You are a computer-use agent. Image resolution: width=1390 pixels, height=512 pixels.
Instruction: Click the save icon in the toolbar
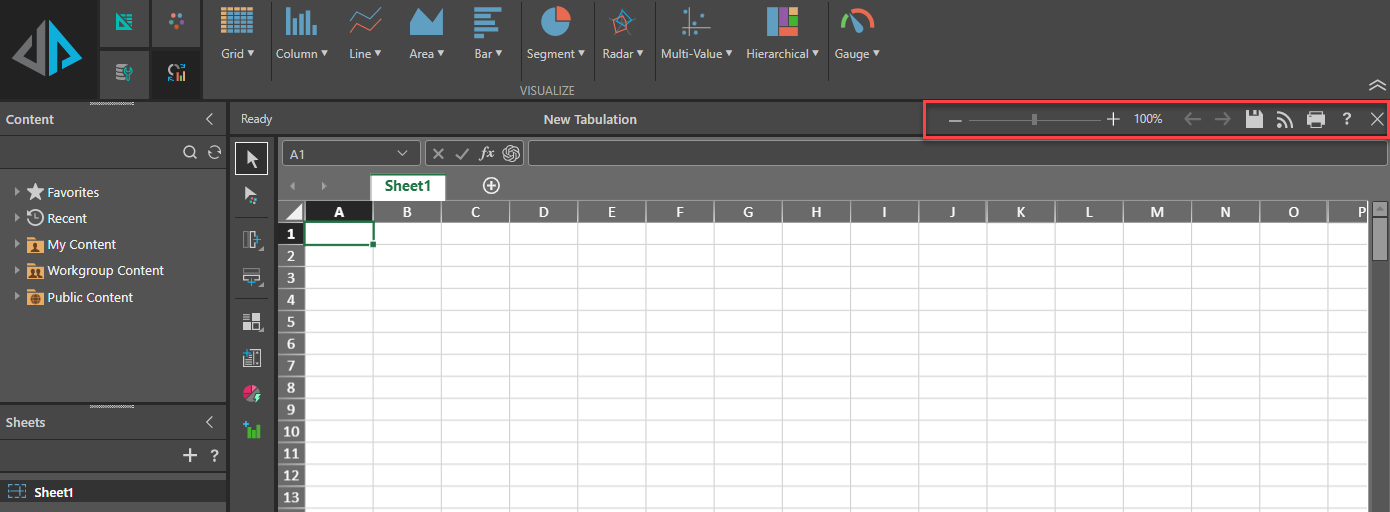coord(1254,119)
